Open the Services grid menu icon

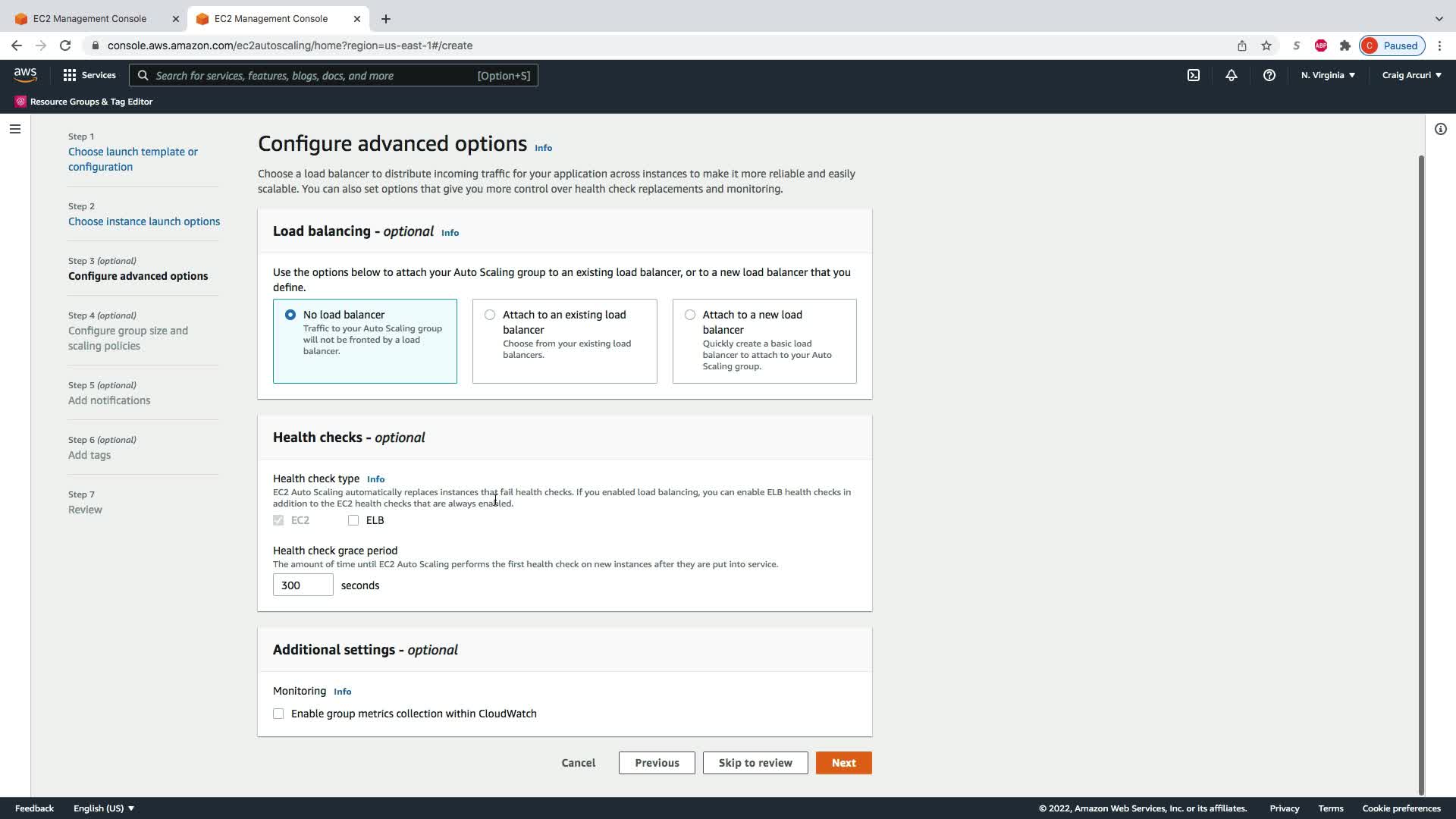(x=70, y=75)
